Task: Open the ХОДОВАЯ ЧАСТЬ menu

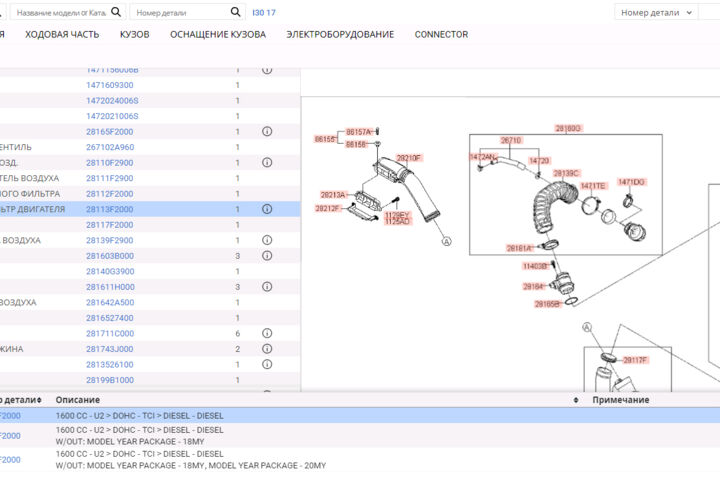Action: pyautogui.click(x=62, y=34)
